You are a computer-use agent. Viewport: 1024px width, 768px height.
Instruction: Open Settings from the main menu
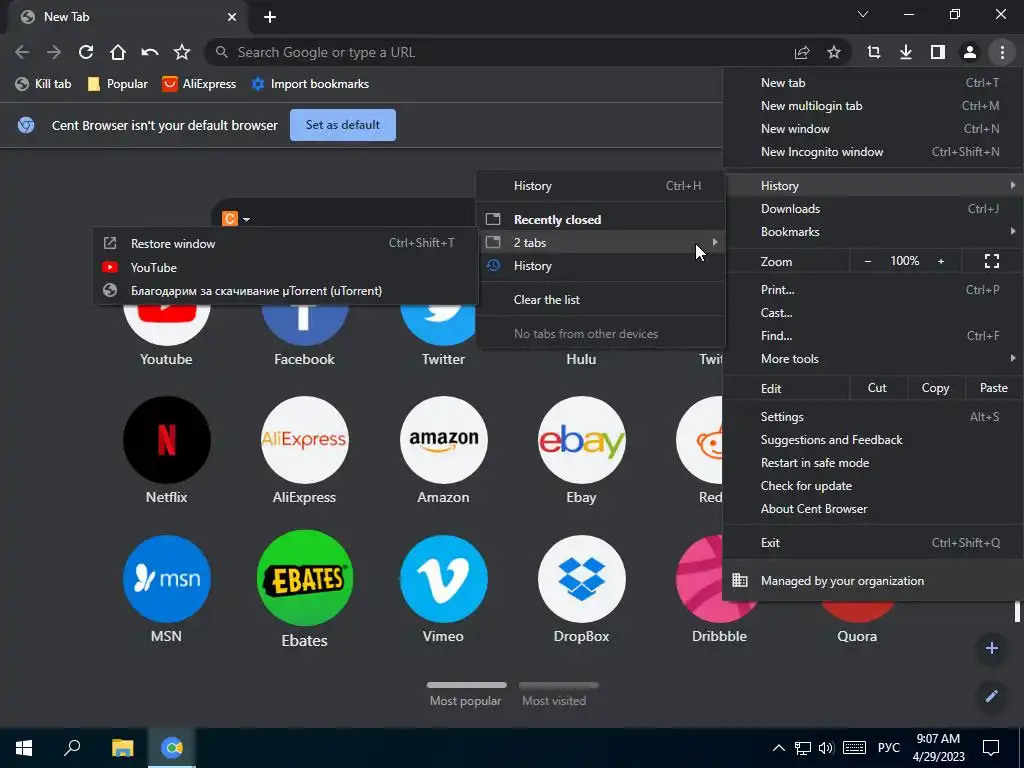pyautogui.click(x=873, y=417)
